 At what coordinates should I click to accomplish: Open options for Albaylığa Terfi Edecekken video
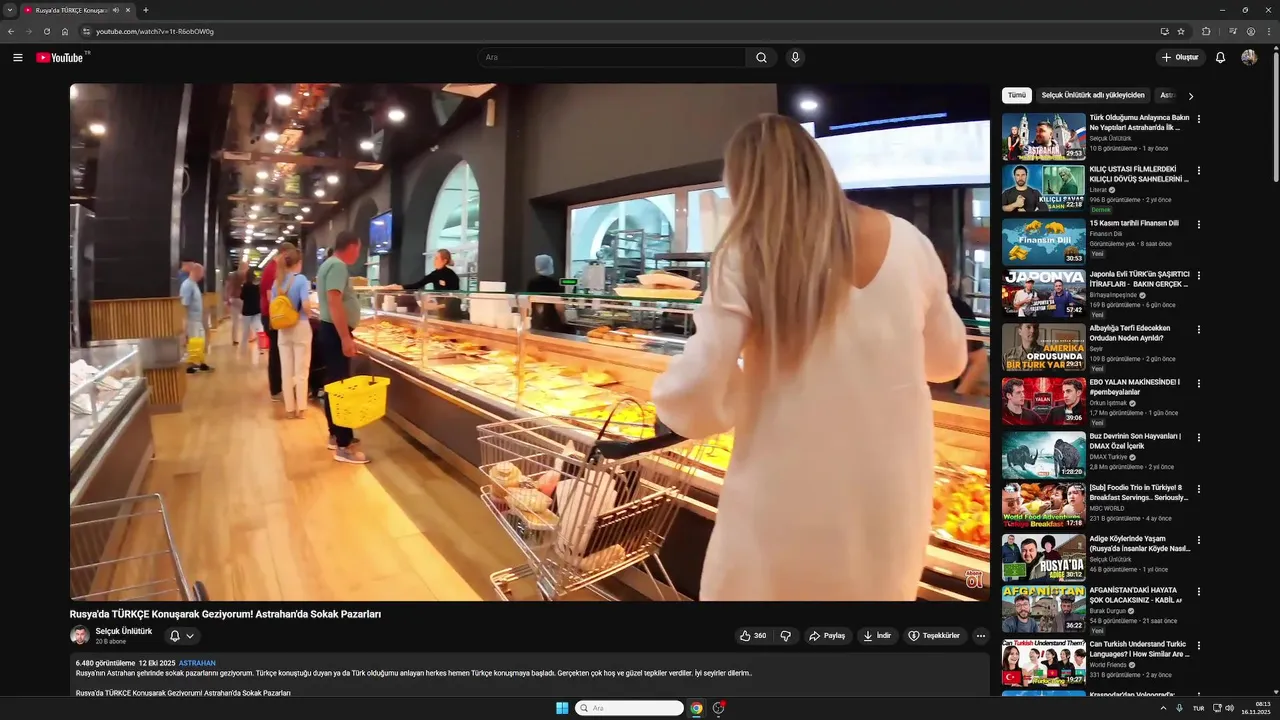(x=1199, y=329)
